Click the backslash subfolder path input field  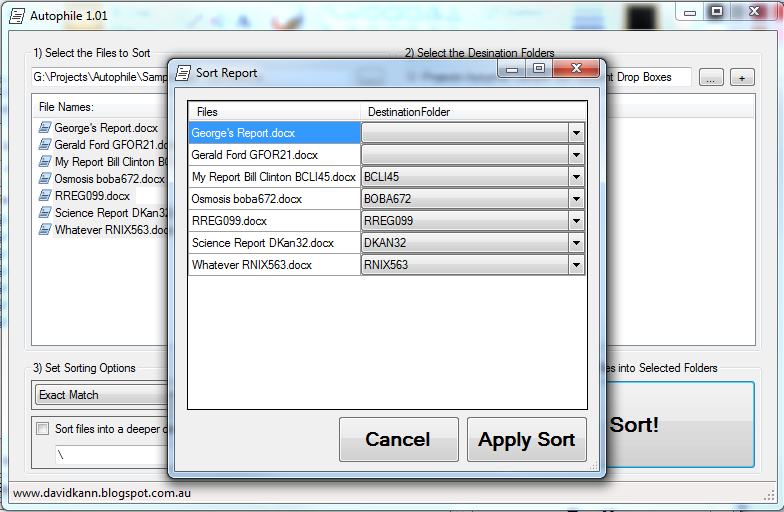click(x=112, y=454)
